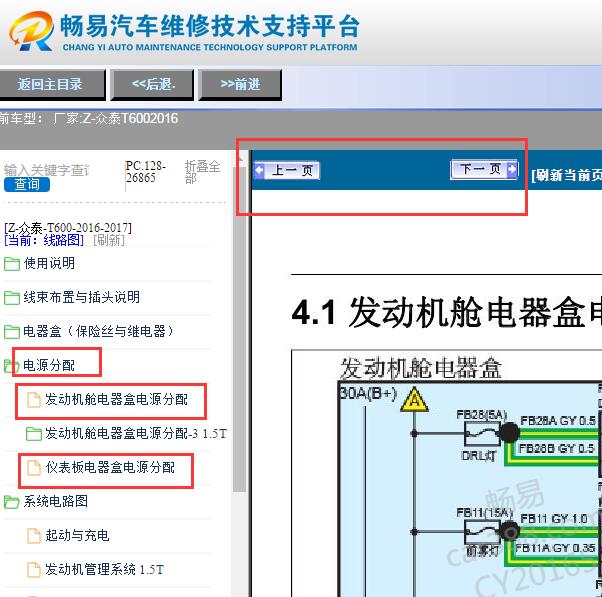Expand the 线束布置与插头说明 folder

click(x=81, y=297)
